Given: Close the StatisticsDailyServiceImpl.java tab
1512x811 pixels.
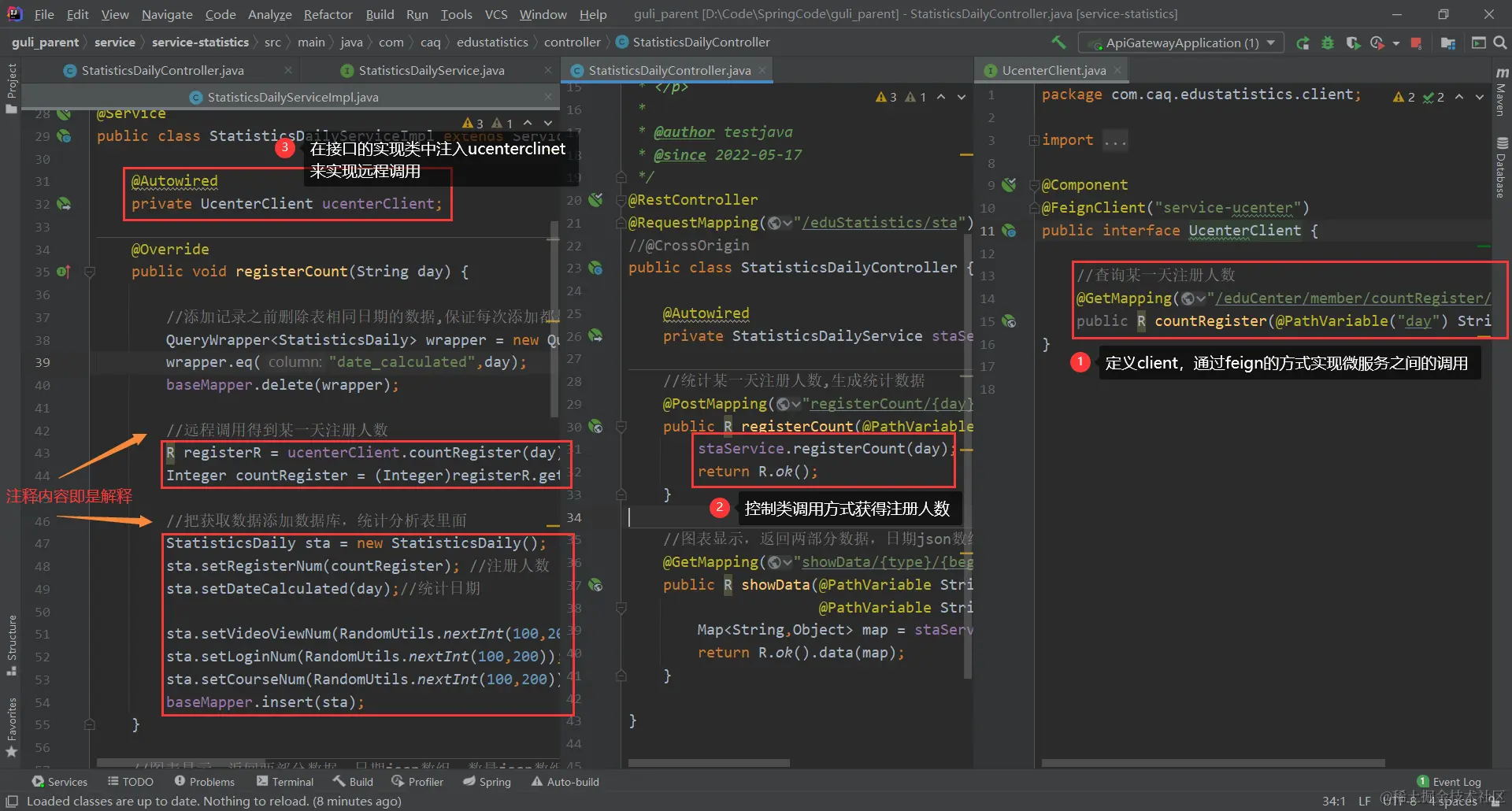Looking at the screenshot, I should [x=548, y=98].
